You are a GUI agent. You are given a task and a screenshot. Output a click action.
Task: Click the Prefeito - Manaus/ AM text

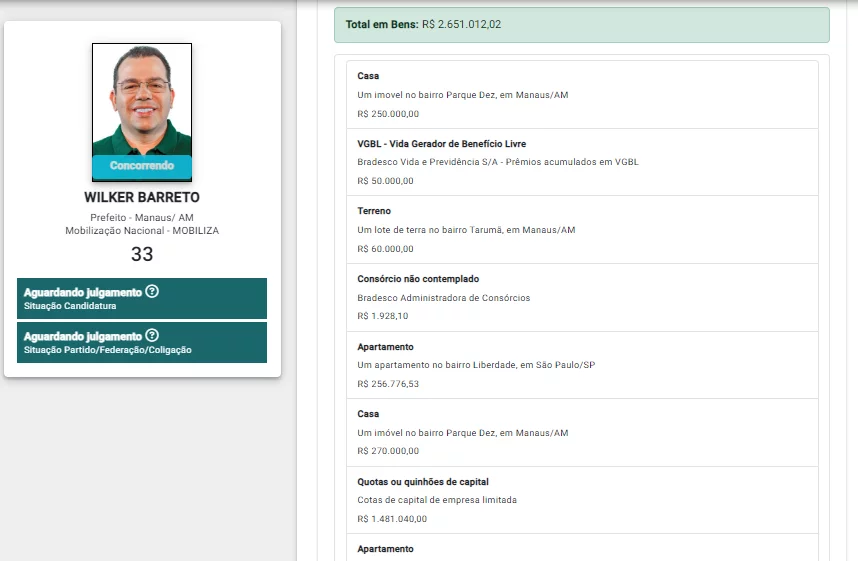[142, 217]
